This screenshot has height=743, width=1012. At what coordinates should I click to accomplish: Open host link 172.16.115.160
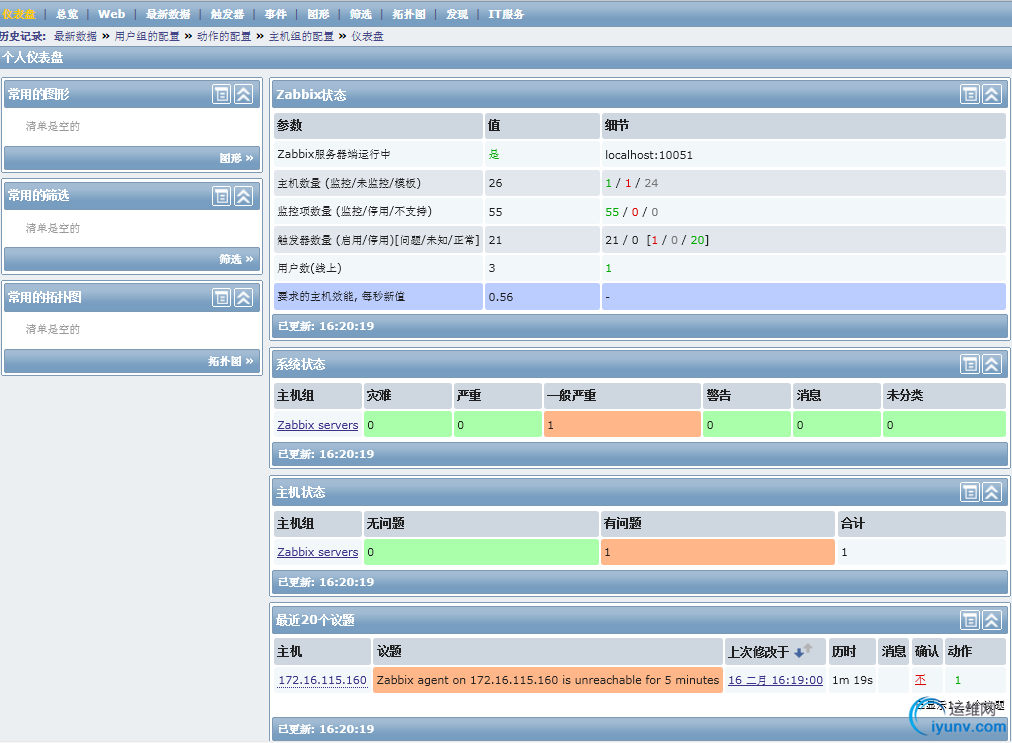322,680
